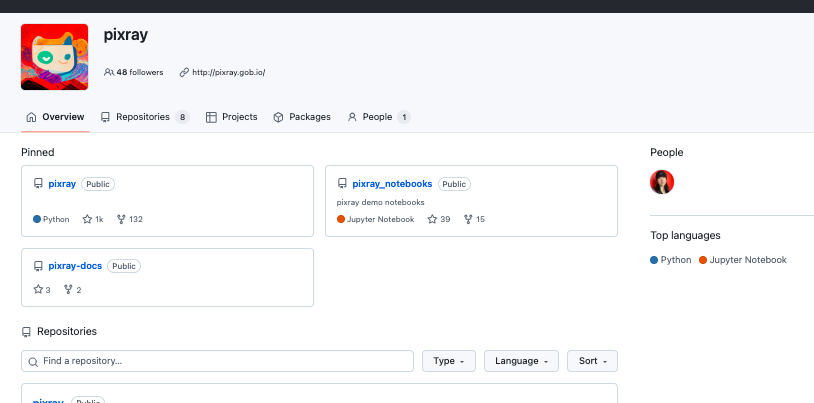The height and width of the screenshot is (403, 814).
Task: Click the repo icon beside pinned pixray
Action: [38, 184]
